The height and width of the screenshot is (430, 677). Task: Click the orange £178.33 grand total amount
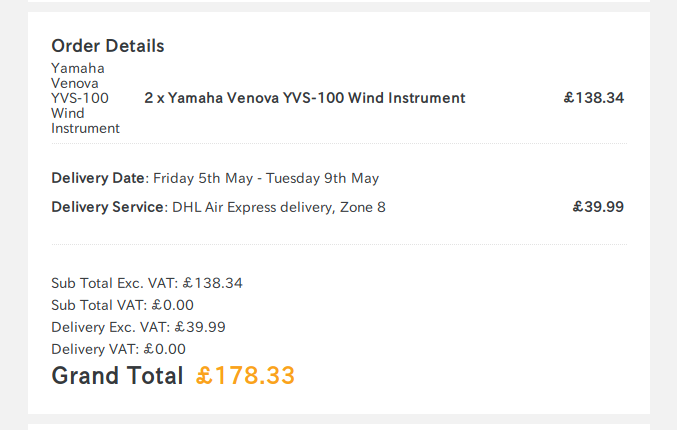[x=245, y=376]
